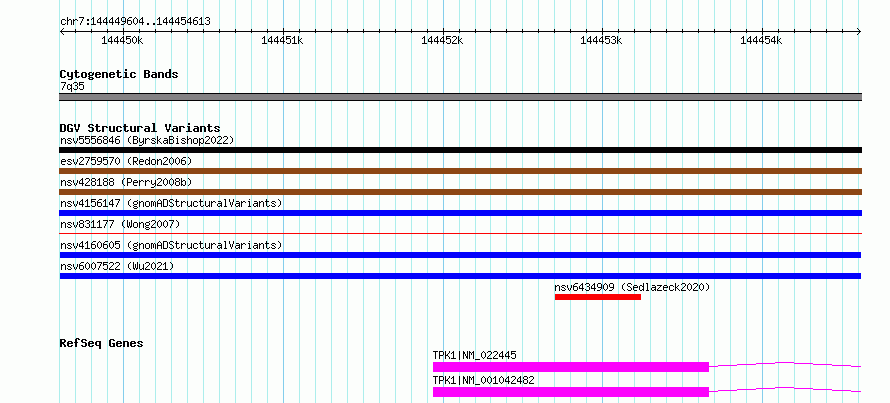Click the 144452k ruler tick label

tap(443, 40)
